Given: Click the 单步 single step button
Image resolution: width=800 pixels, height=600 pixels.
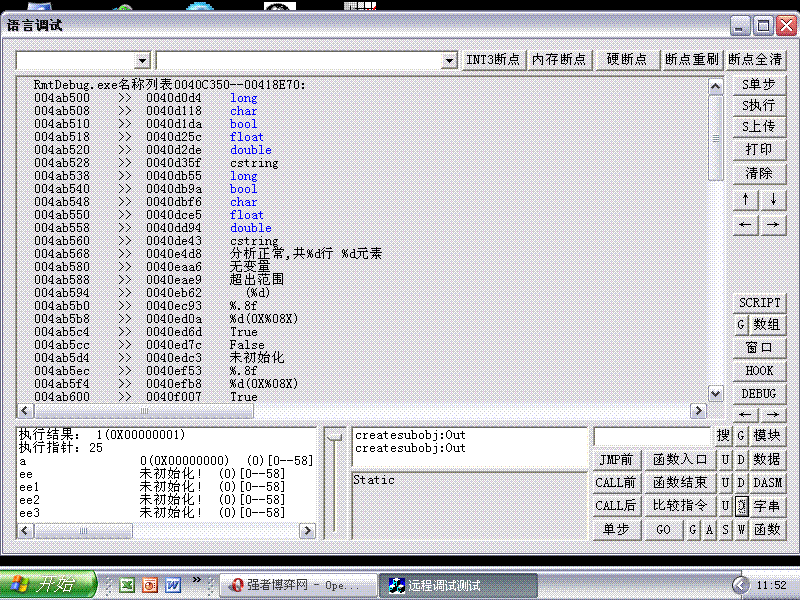Looking at the screenshot, I should point(616,530).
